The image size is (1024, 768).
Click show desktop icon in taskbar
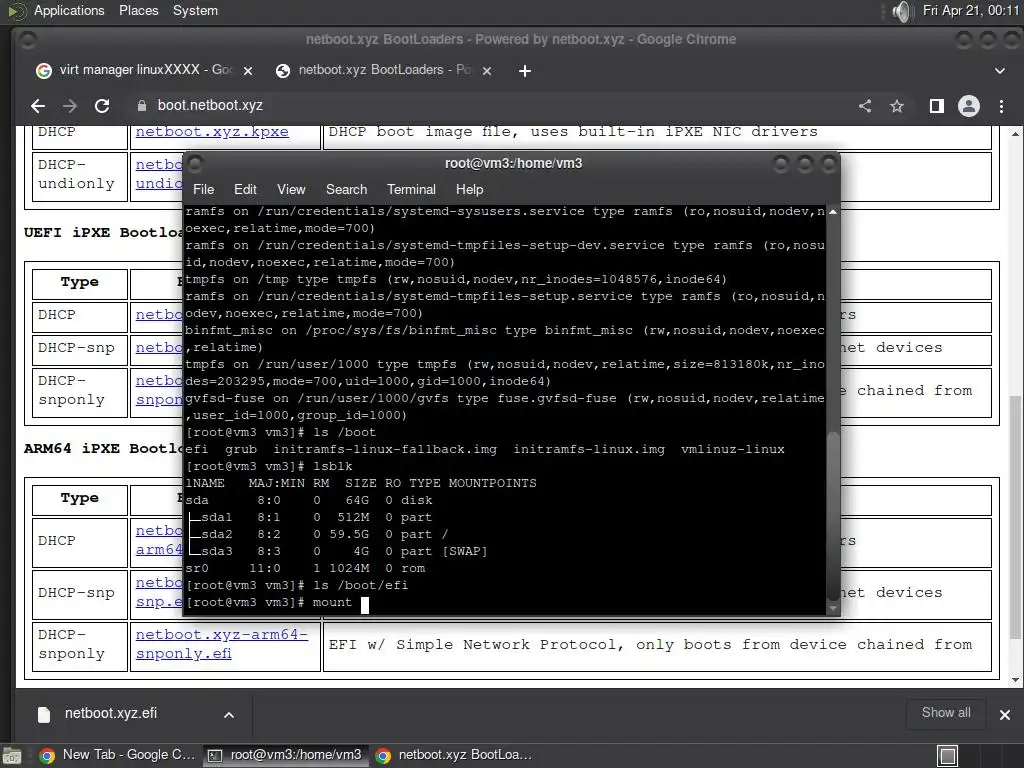(x=12, y=756)
